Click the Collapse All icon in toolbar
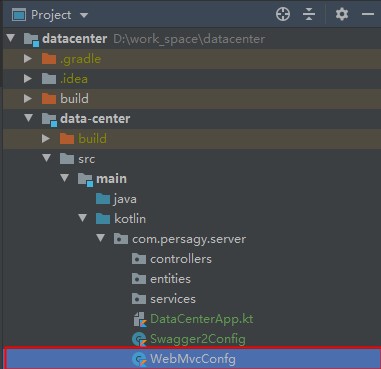The width and height of the screenshot is (381, 369). [309, 15]
